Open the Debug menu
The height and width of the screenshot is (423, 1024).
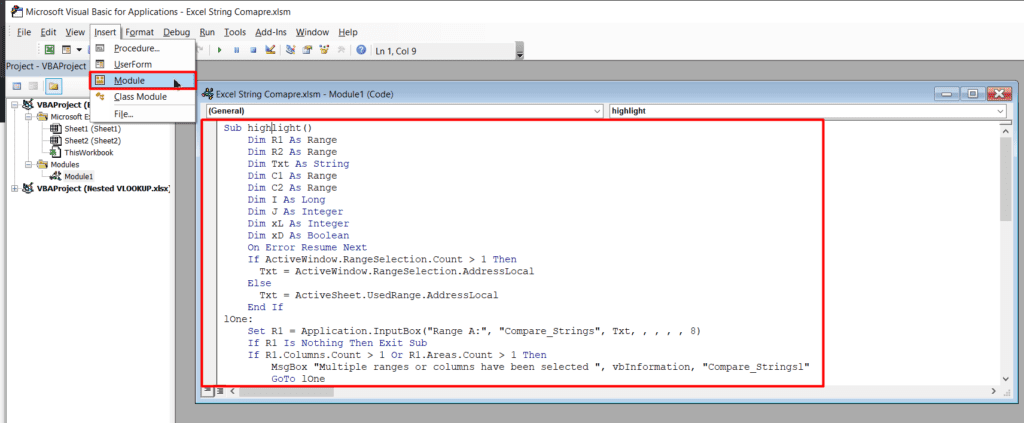pyautogui.click(x=177, y=32)
